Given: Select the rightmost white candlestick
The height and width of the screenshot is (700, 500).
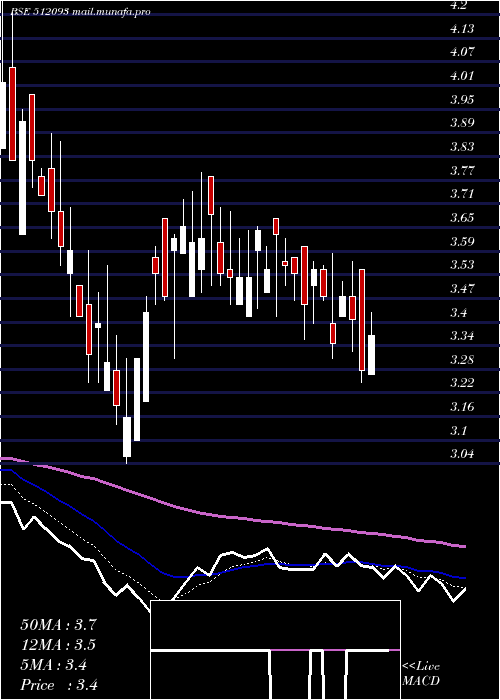Looking at the screenshot, I should point(371,355).
